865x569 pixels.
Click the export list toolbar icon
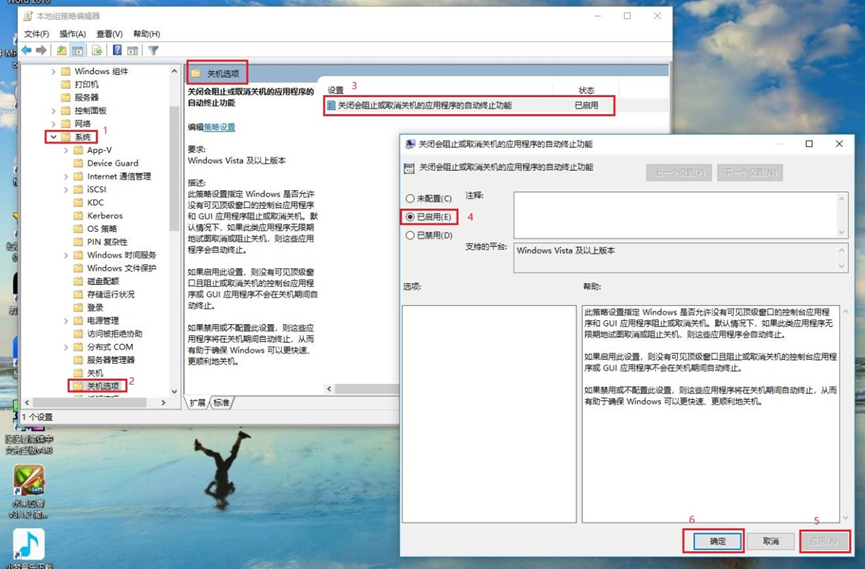click(x=97, y=50)
